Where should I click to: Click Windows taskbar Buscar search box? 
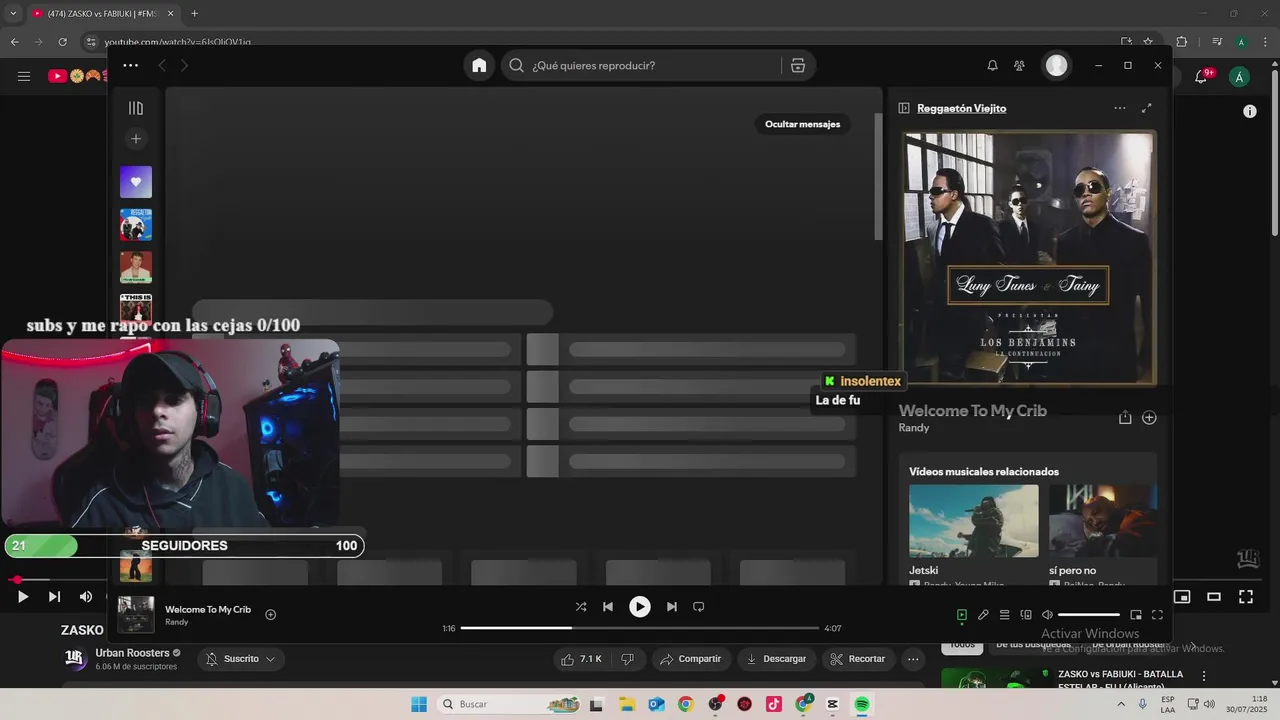click(510, 704)
